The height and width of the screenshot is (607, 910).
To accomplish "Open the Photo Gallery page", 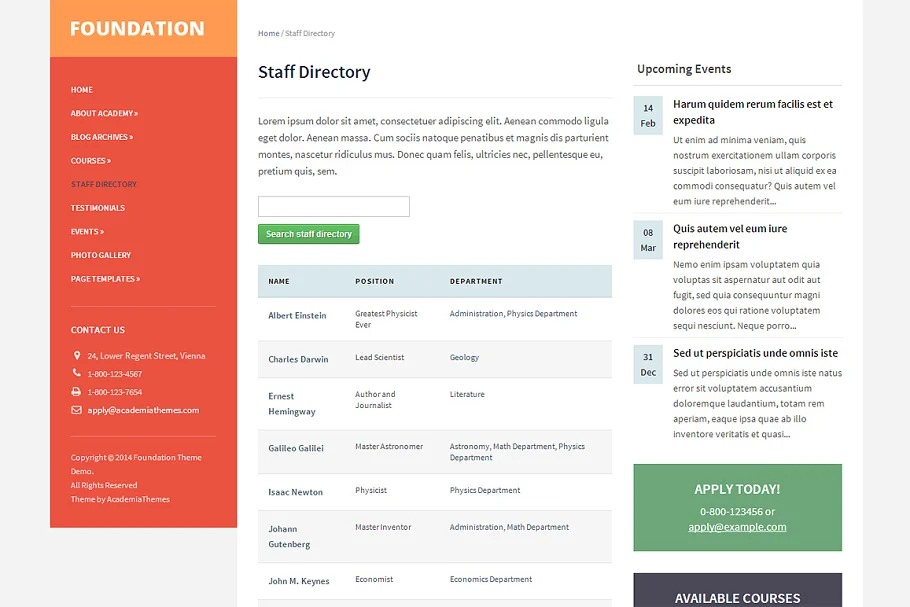I will coord(100,255).
